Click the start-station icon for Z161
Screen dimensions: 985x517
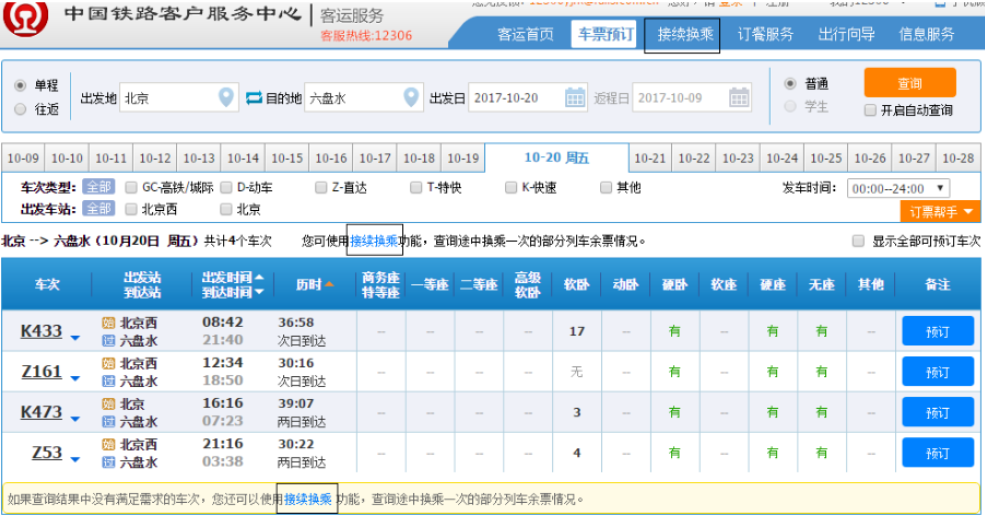point(109,364)
